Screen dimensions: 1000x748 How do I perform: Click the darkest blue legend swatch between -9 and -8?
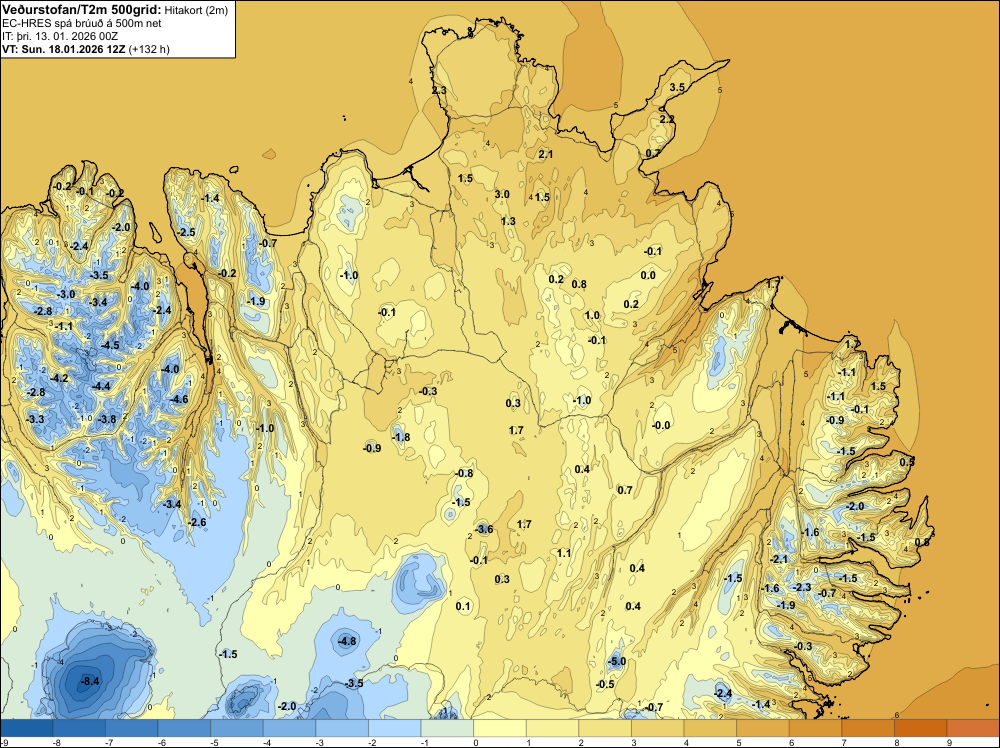tap(27, 728)
